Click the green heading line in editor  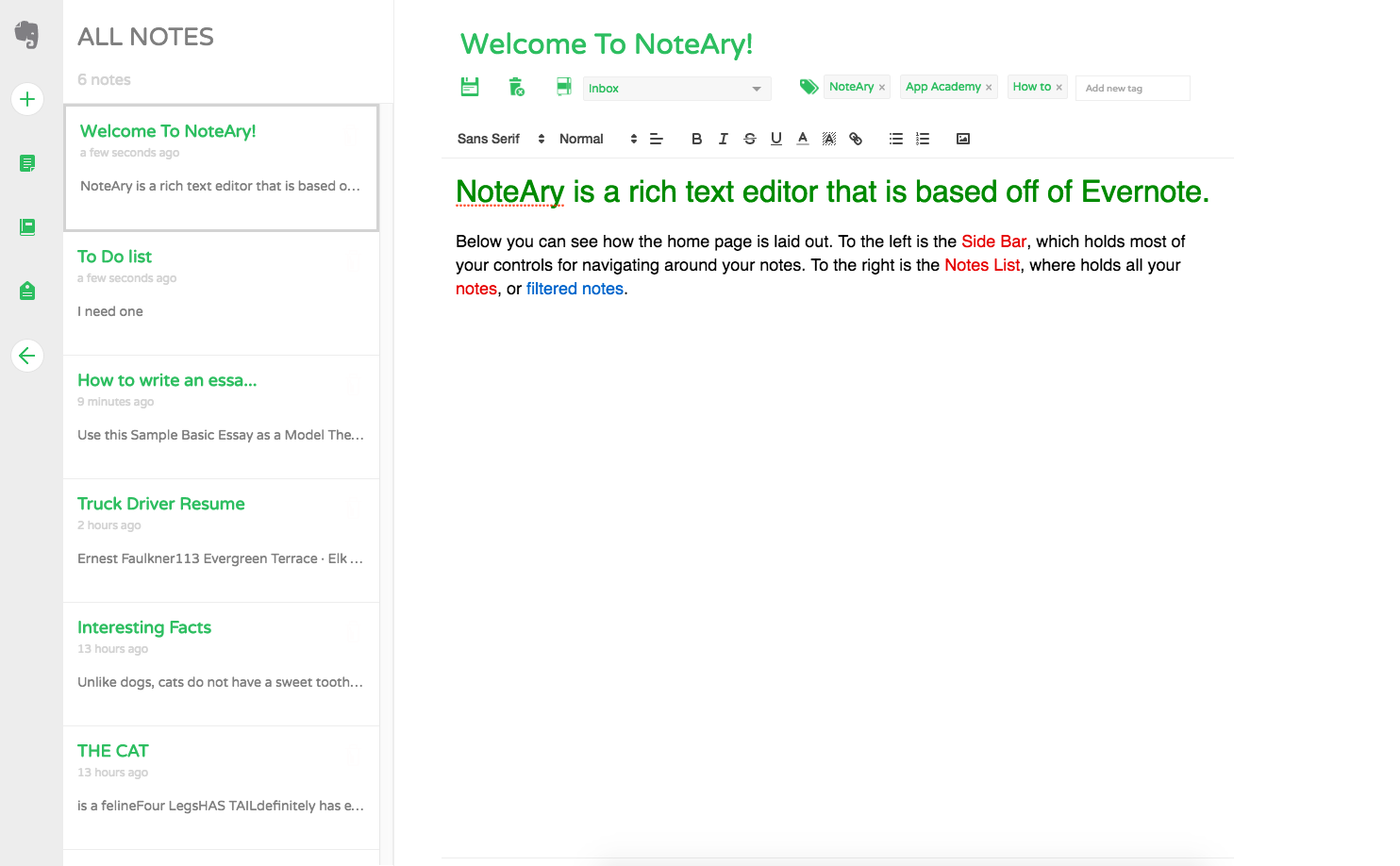coord(832,192)
